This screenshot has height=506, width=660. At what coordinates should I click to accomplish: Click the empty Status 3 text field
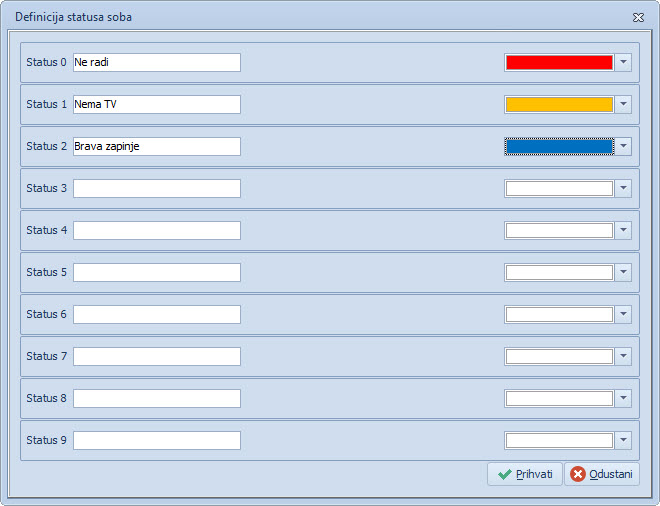point(156,188)
